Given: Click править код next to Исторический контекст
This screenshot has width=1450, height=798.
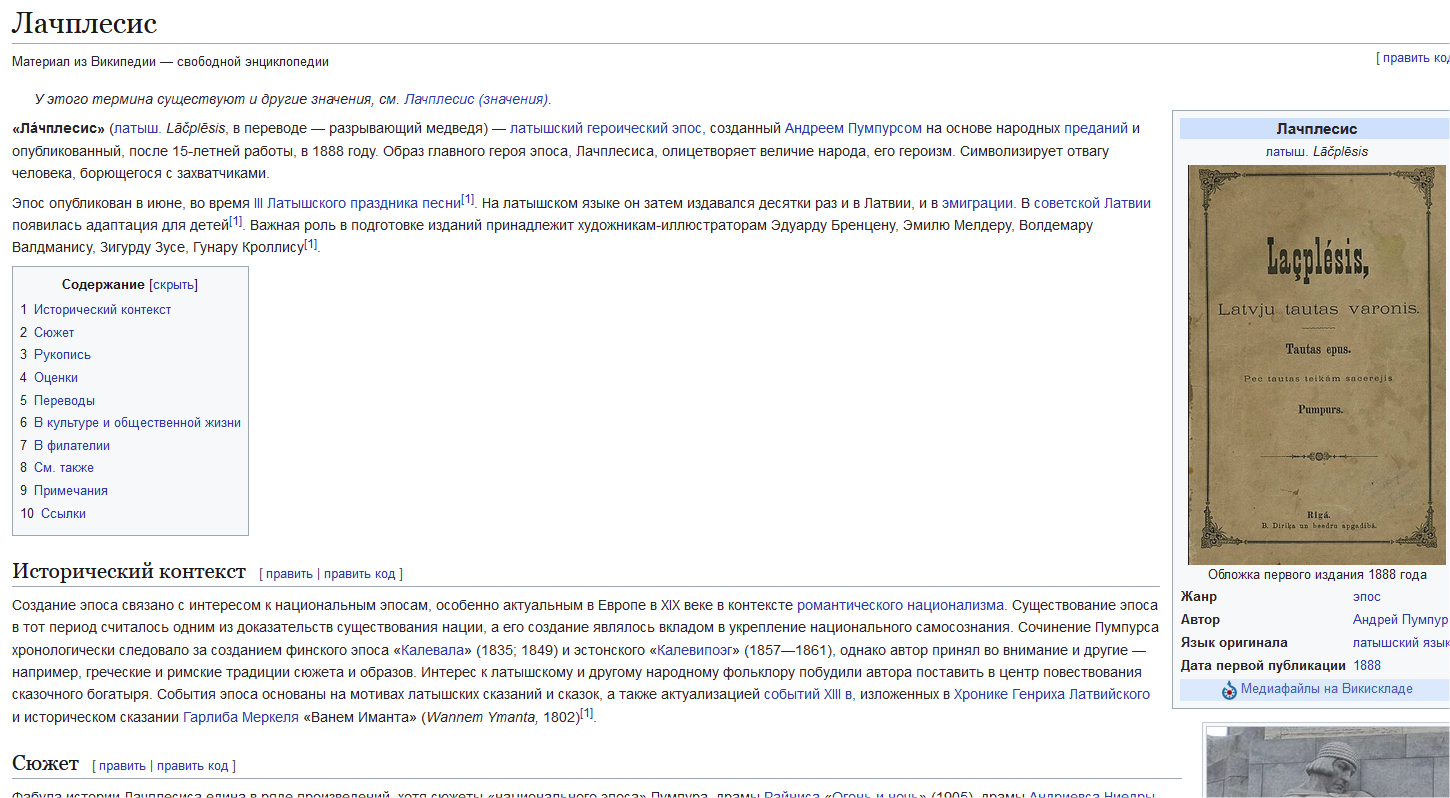Looking at the screenshot, I should point(360,574).
